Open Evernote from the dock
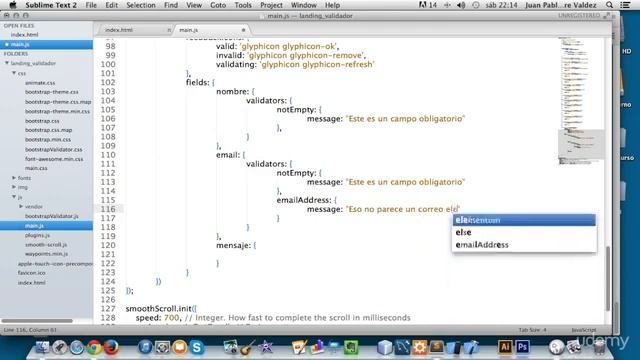 [351, 347]
